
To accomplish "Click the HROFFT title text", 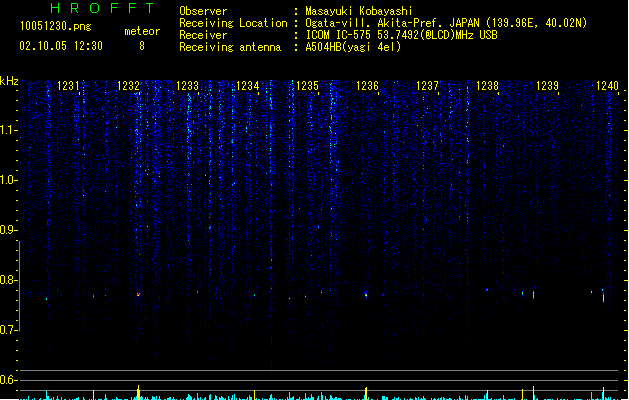I will [x=102, y=8].
